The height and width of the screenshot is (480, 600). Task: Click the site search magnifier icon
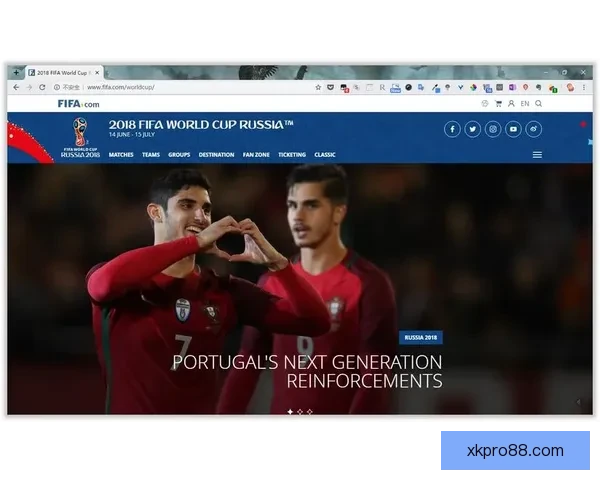tap(539, 103)
